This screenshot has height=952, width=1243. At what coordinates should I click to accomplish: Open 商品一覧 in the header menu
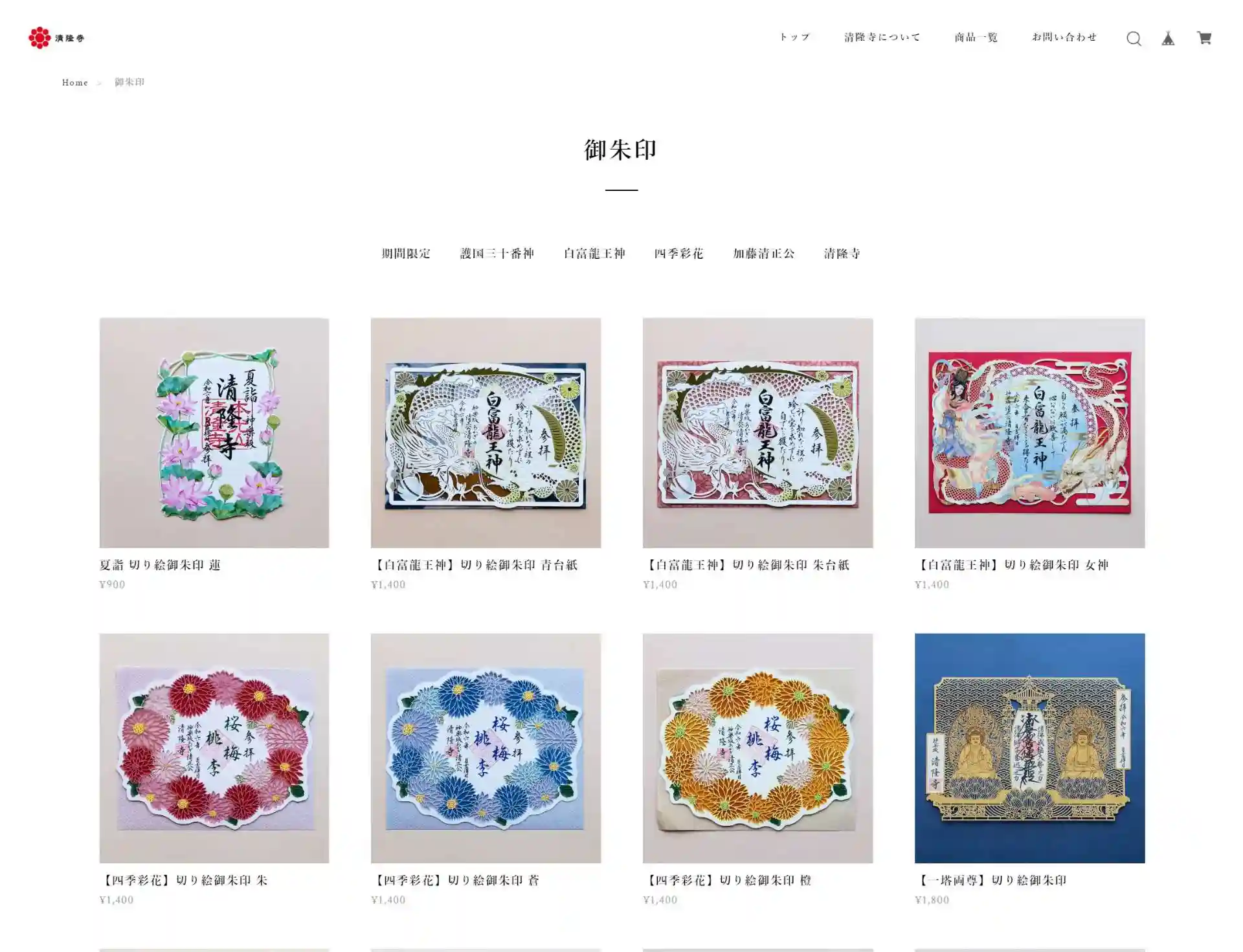click(x=976, y=38)
